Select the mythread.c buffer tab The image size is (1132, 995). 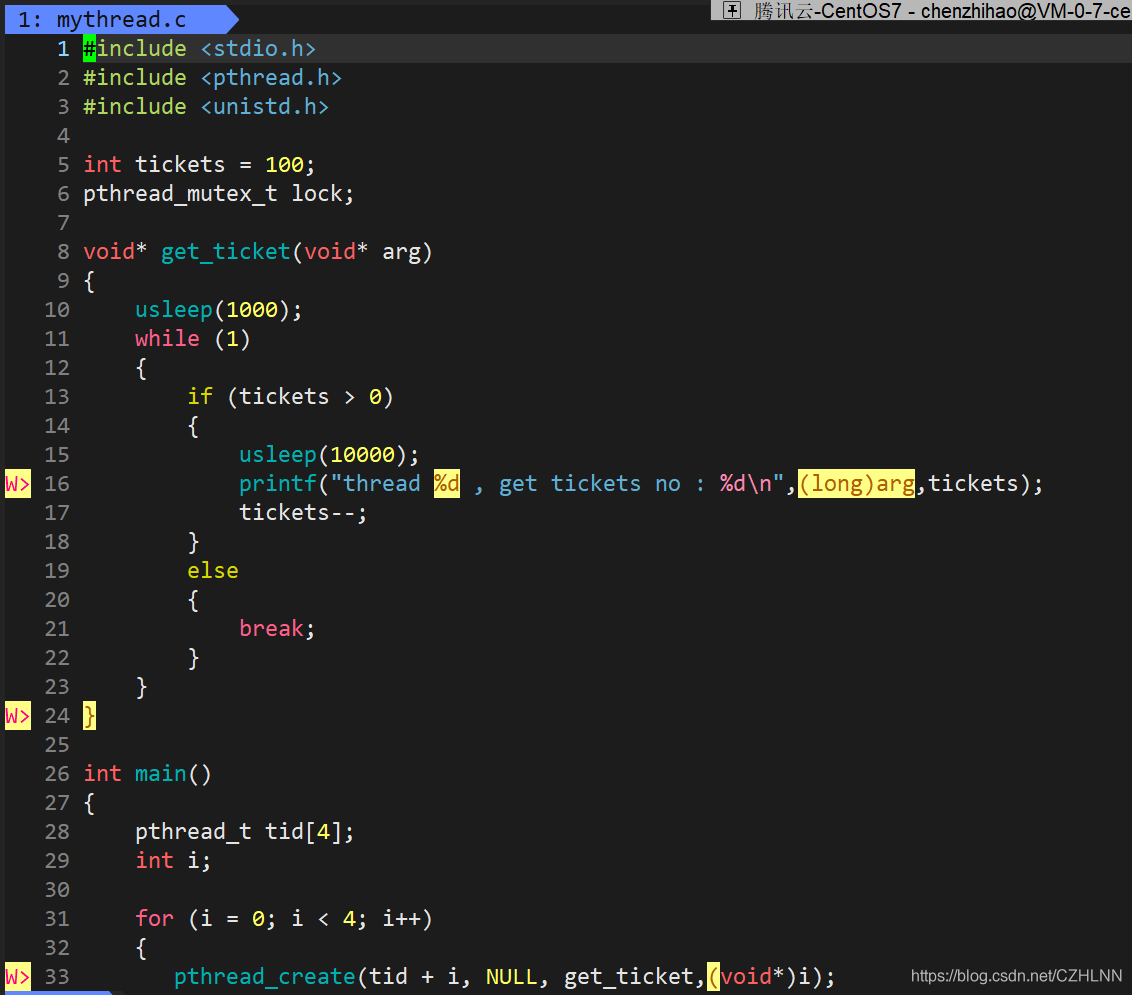[116, 19]
